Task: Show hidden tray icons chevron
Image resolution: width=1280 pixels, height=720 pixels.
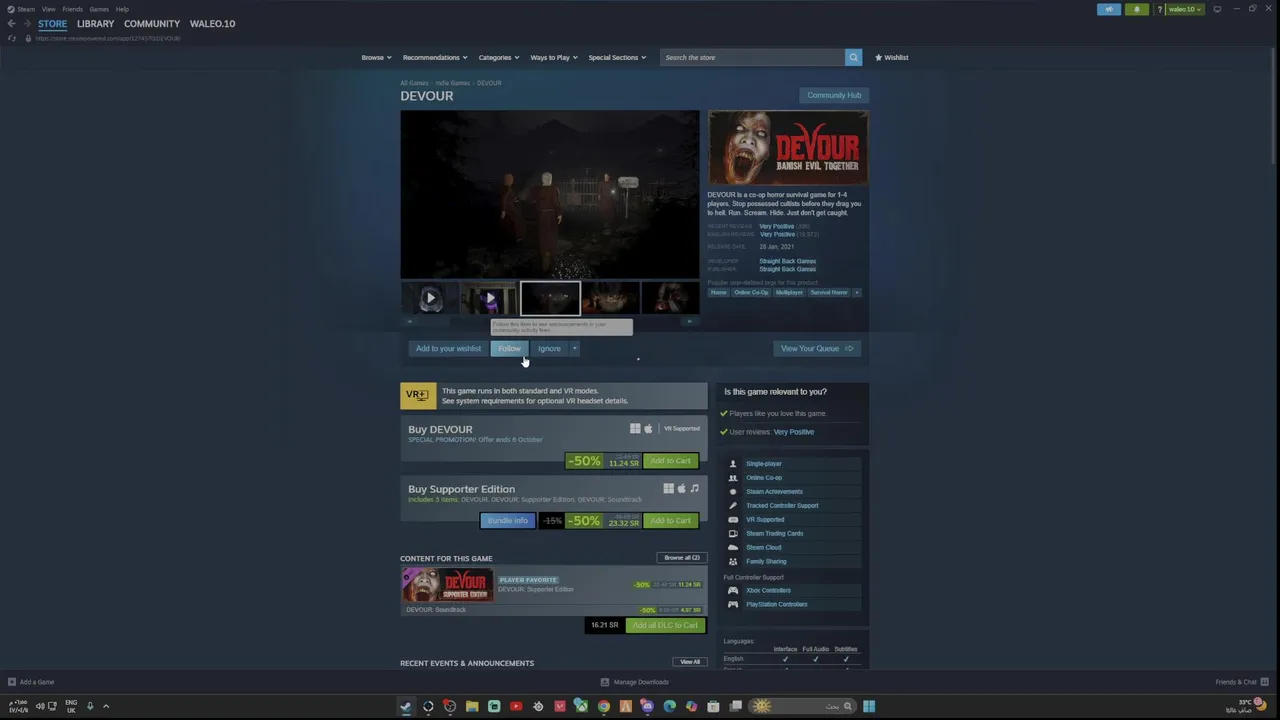Action: click(x=106, y=706)
